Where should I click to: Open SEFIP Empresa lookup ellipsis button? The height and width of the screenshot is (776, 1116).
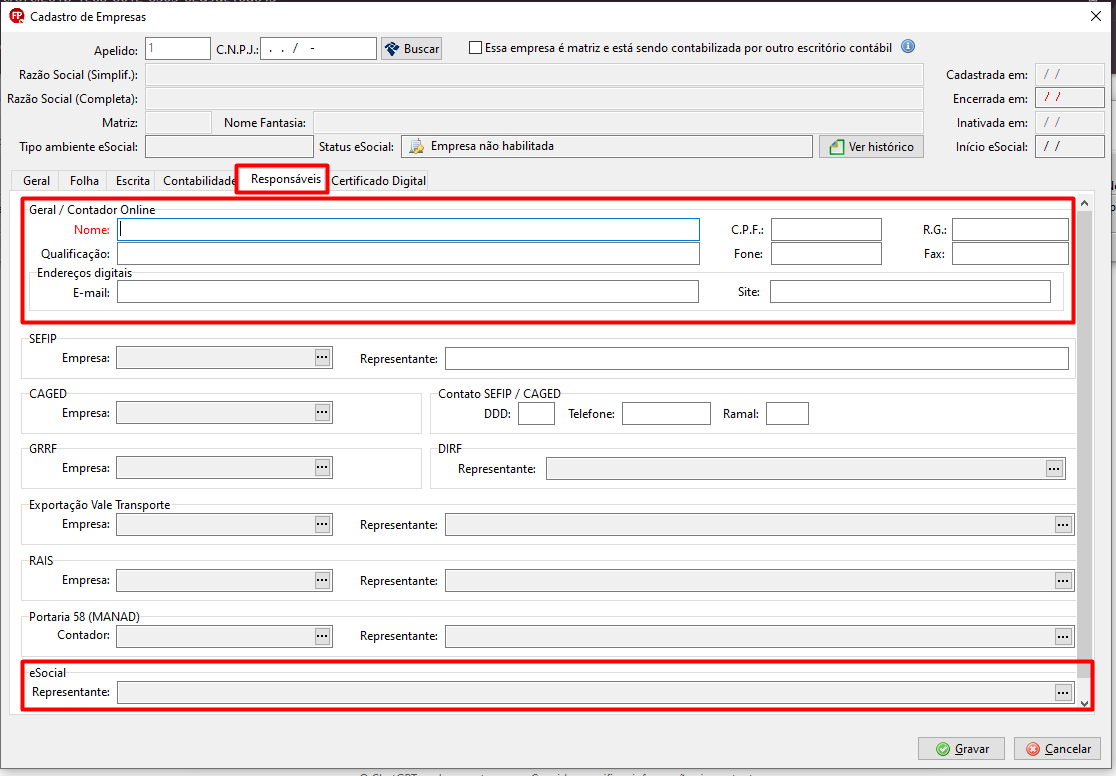(x=322, y=357)
